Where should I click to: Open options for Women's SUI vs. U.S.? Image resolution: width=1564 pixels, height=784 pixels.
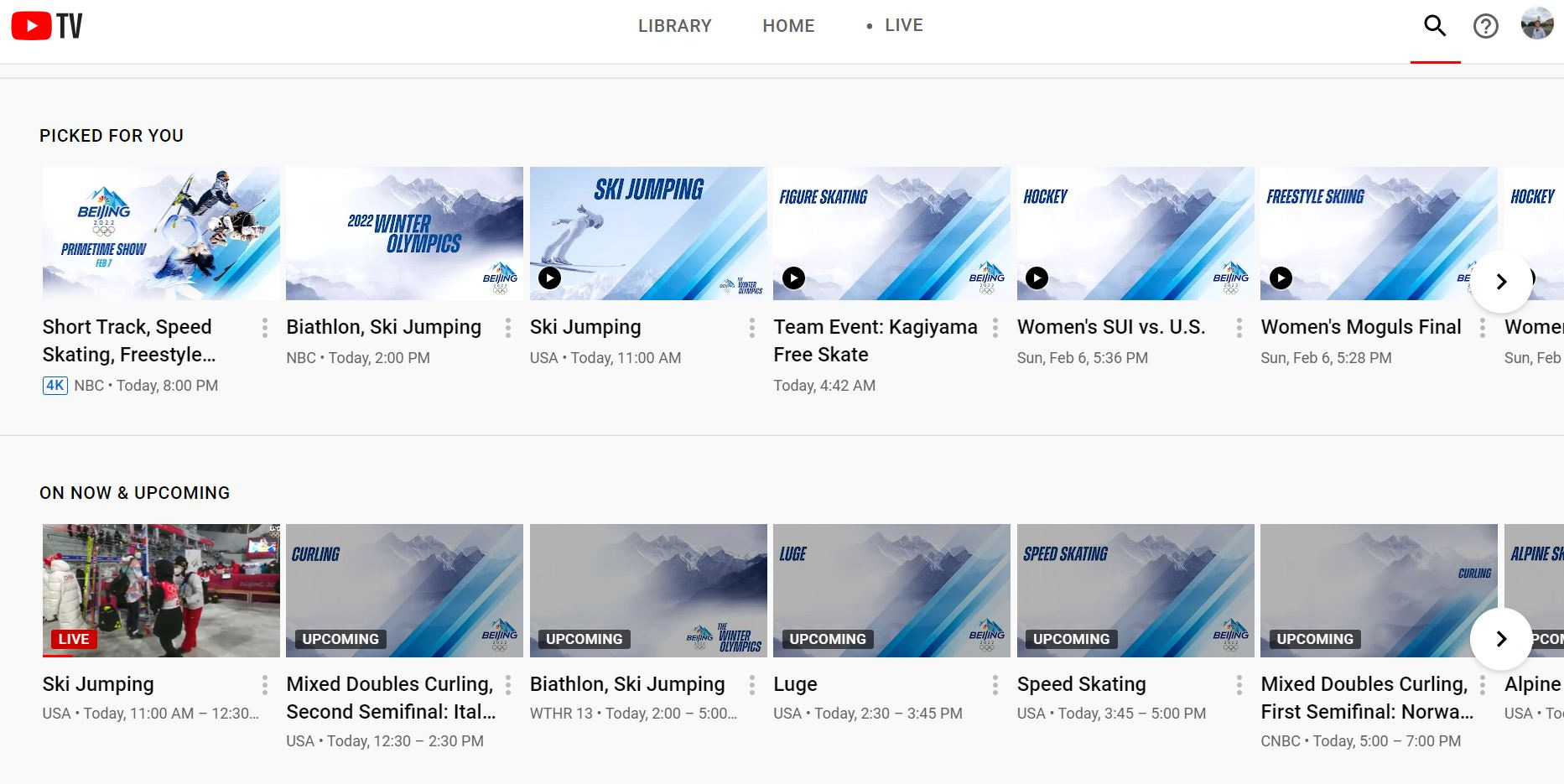click(x=1239, y=328)
